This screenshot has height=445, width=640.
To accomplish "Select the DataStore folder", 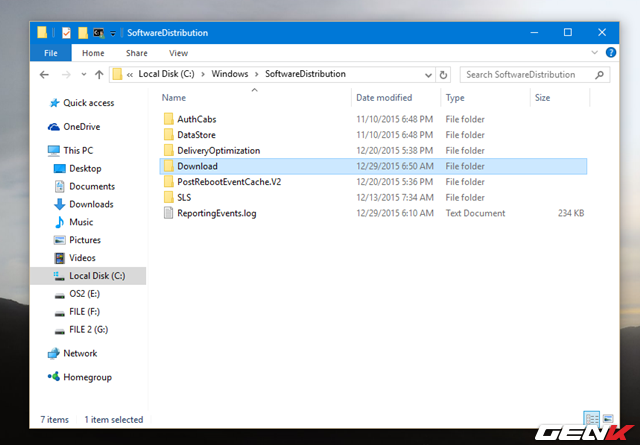I will (196, 134).
